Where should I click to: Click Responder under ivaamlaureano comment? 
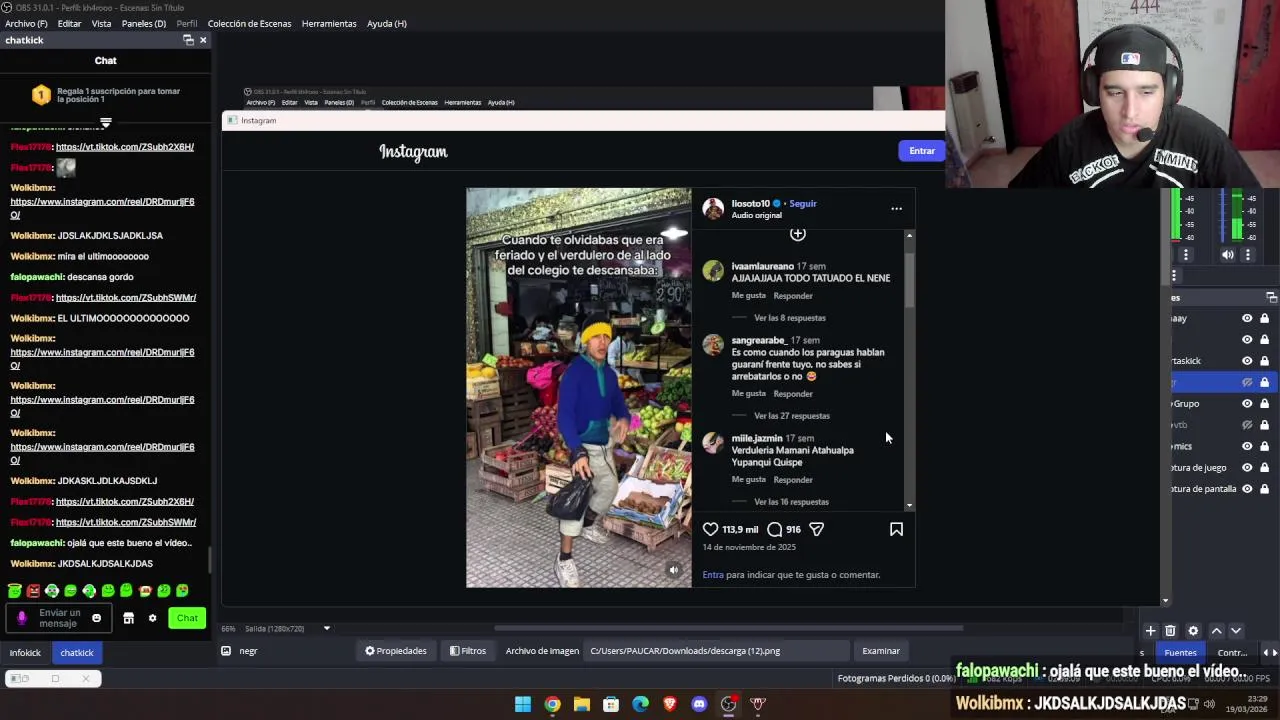tap(793, 296)
